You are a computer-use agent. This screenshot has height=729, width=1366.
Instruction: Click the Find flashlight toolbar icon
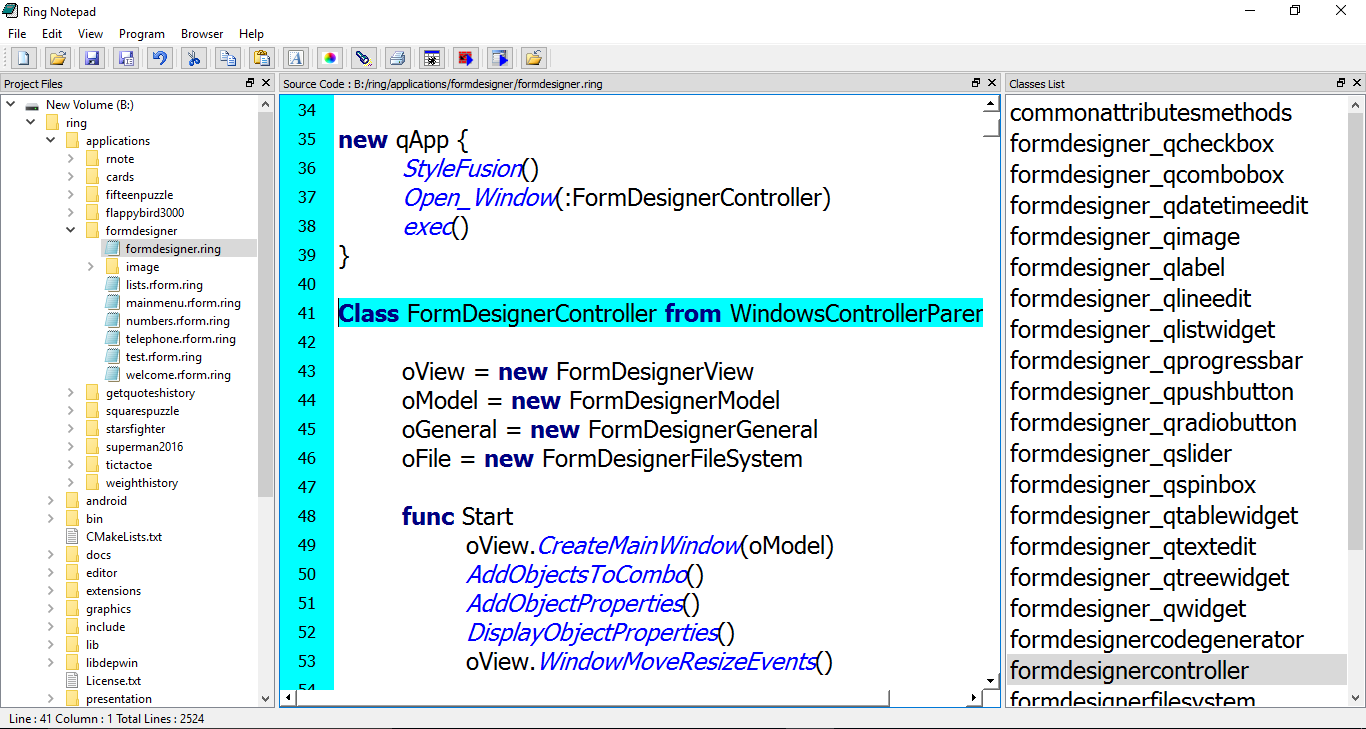[x=363, y=58]
